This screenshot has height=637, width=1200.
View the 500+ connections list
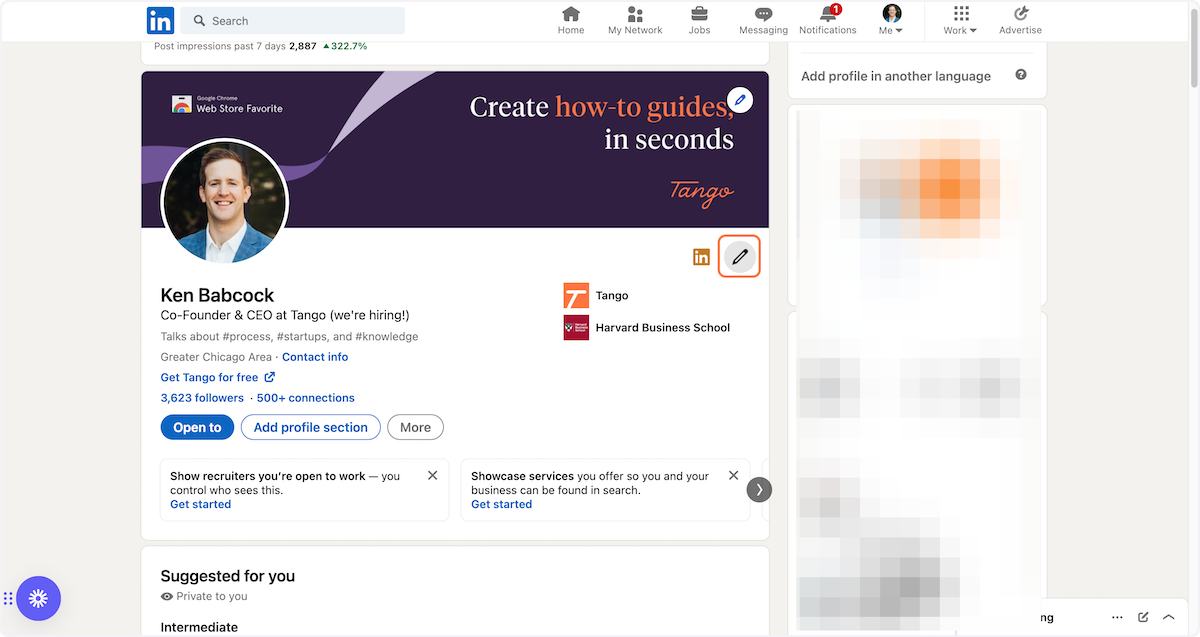[x=306, y=398]
